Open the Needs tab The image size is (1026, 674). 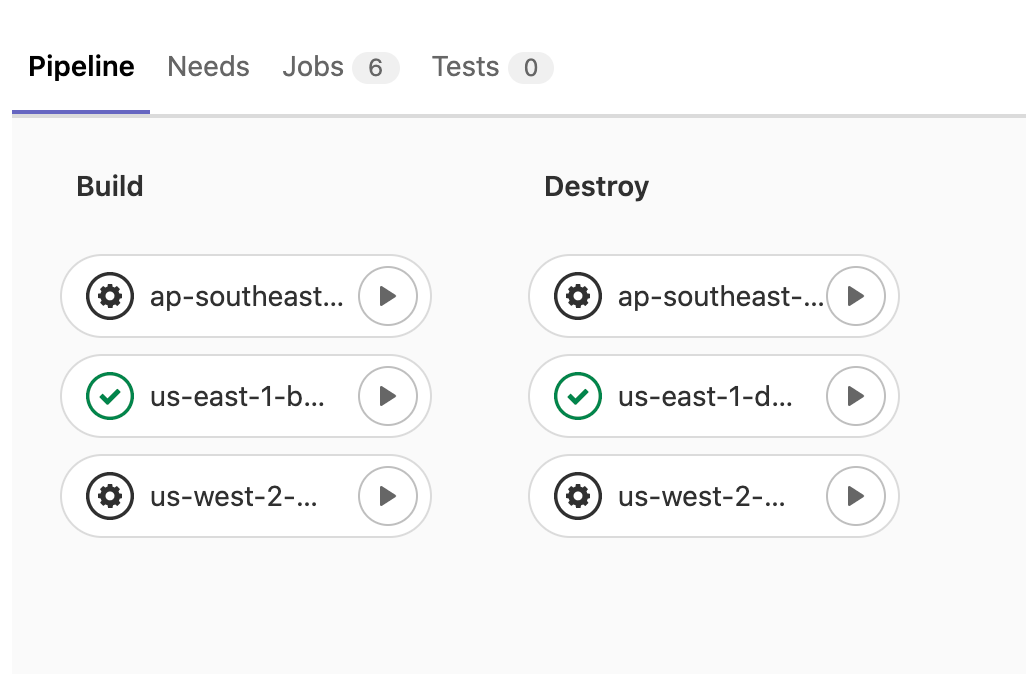pyautogui.click(x=208, y=67)
